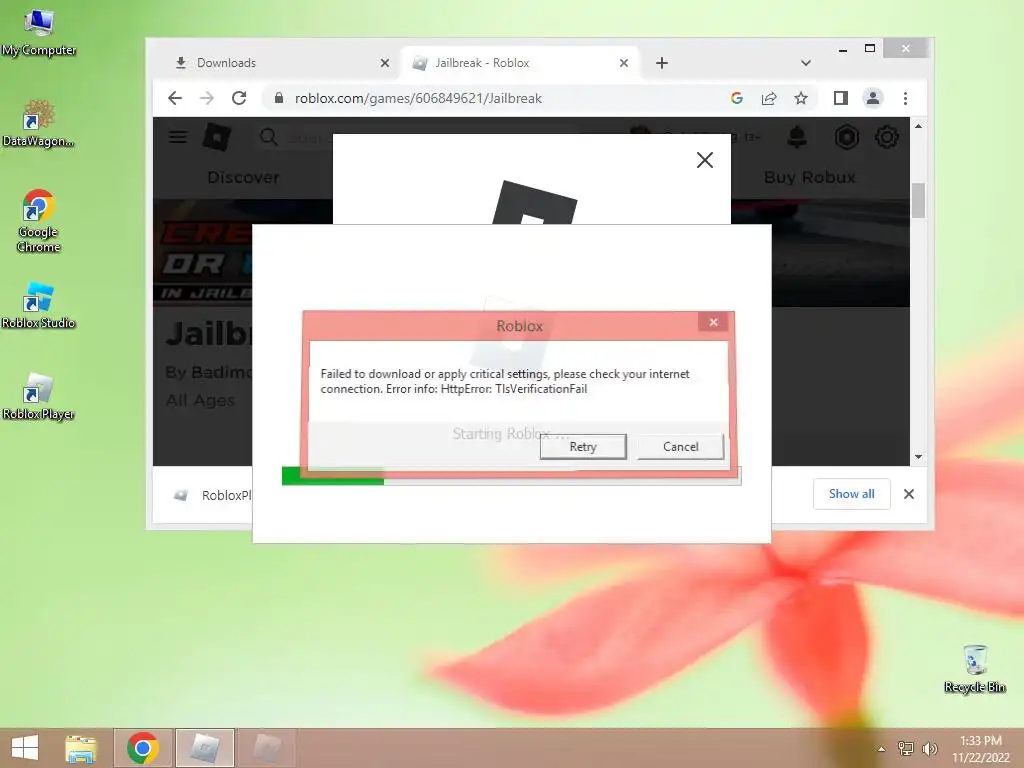
Task: Close the Roblox error dialog
Action: pyautogui.click(x=713, y=322)
